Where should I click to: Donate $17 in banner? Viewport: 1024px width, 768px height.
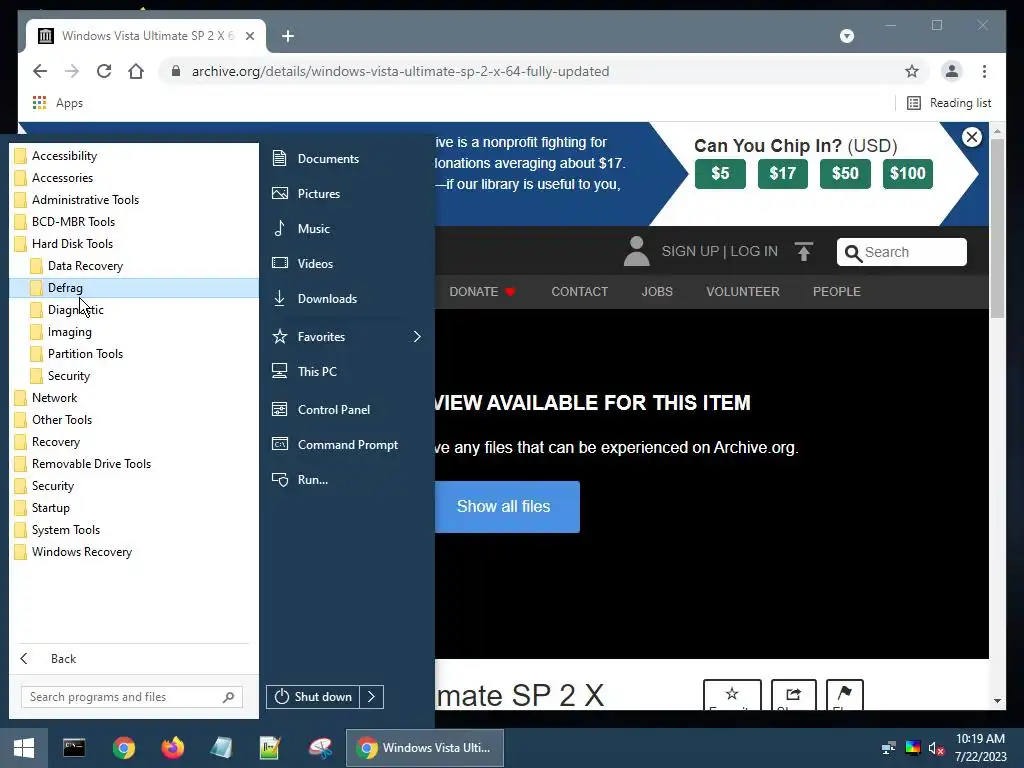point(782,173)
